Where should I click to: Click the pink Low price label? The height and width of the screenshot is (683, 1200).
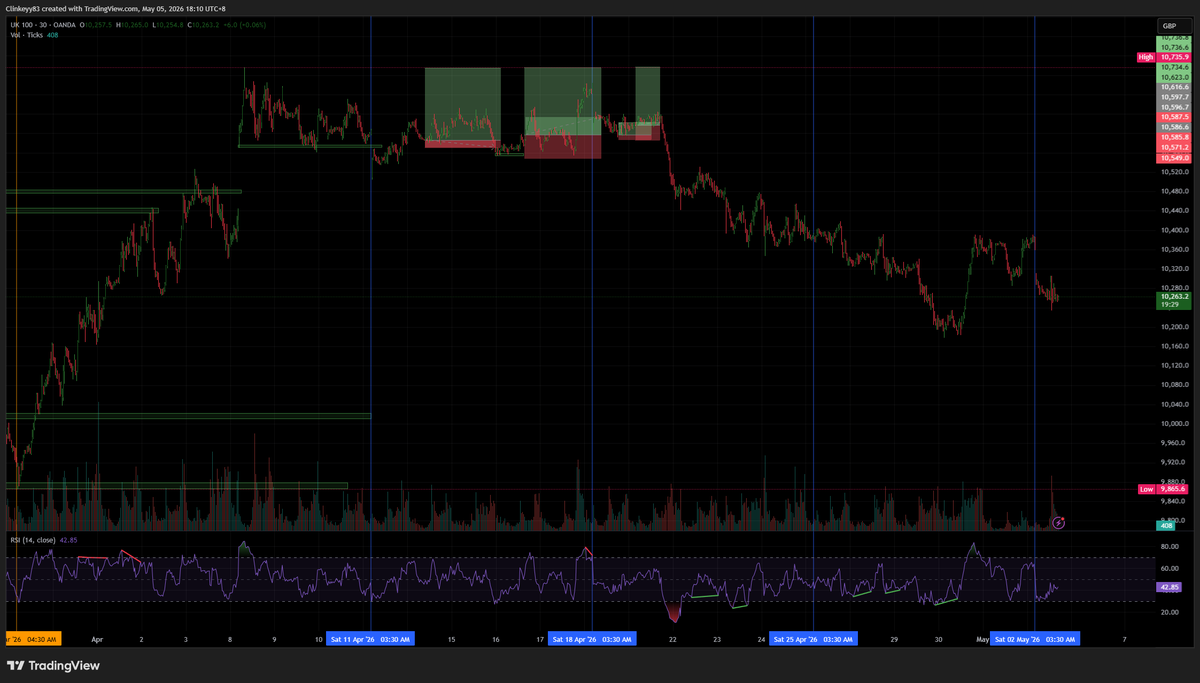click(x=1146, y=489)
